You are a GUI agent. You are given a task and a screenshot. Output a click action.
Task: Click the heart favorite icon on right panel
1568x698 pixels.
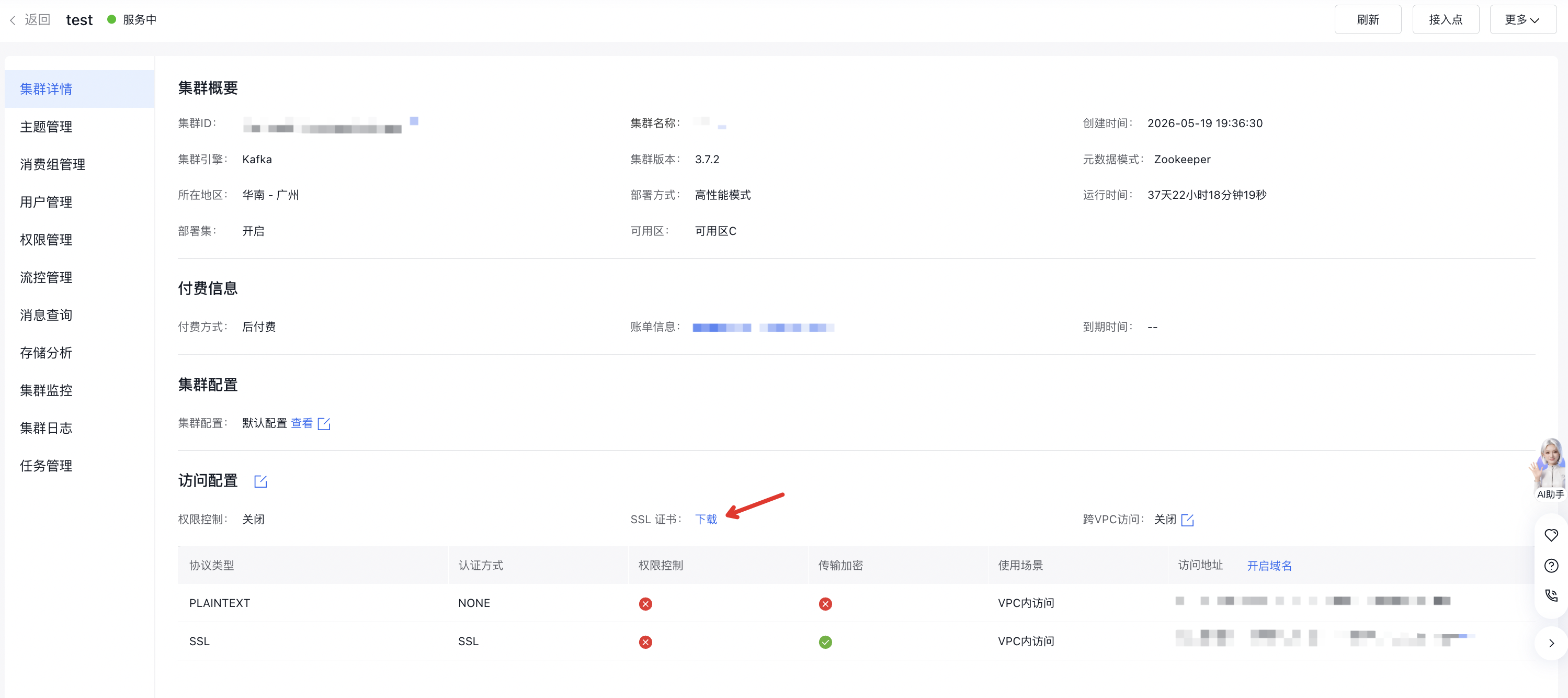(x=1551, y=535)
